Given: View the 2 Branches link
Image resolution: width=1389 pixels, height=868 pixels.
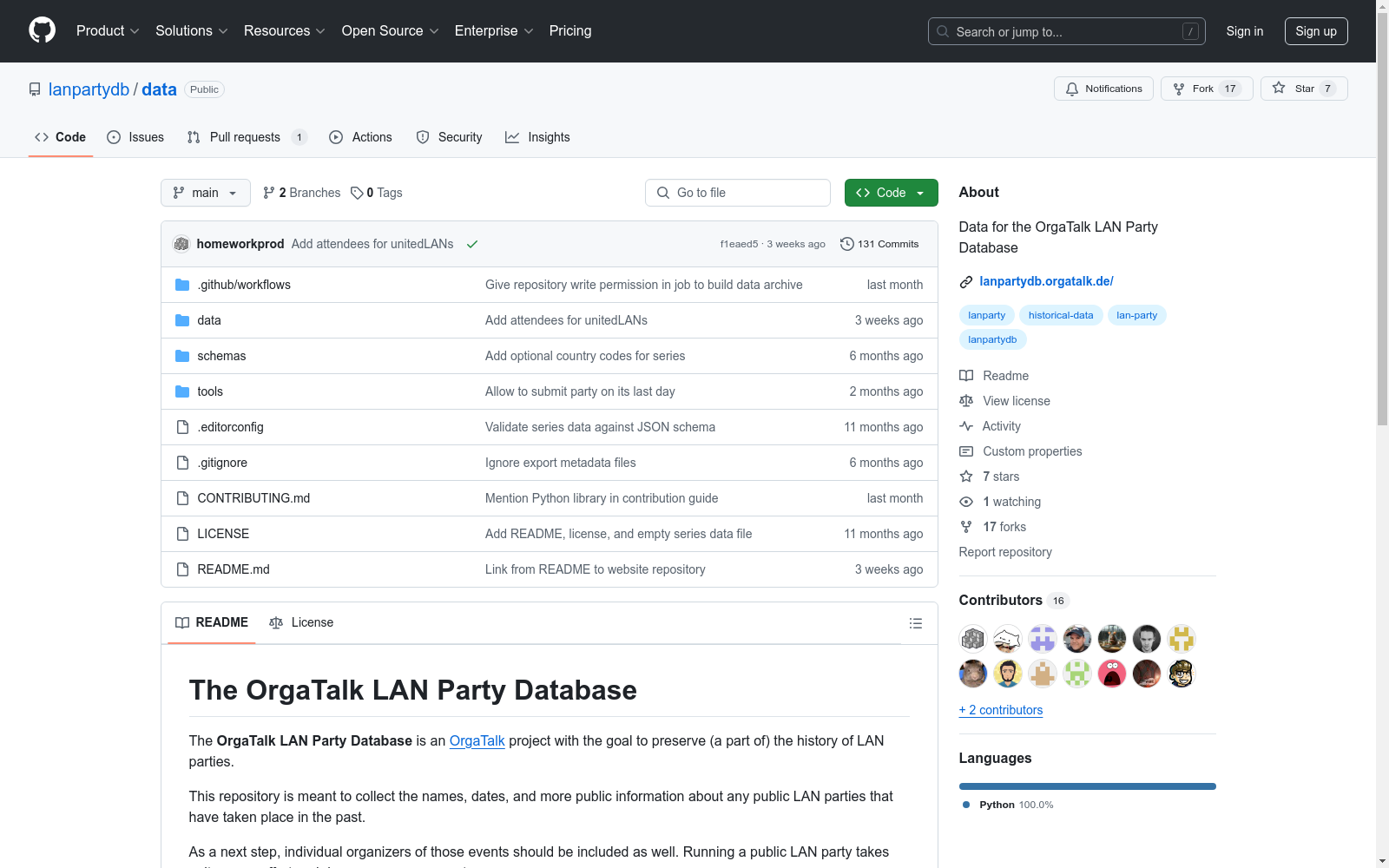Looking at the screenshot, I should (301, 193).
